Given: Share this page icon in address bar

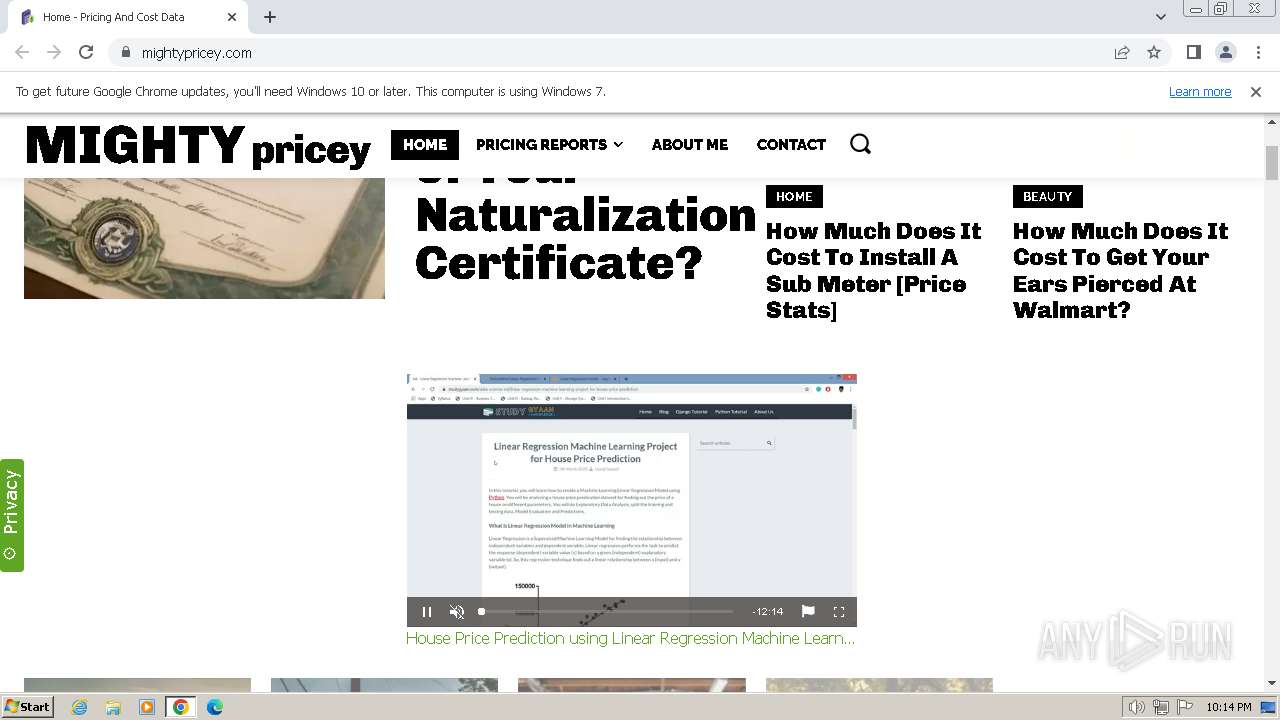Looking at the screenshot, I should 1122,53.
